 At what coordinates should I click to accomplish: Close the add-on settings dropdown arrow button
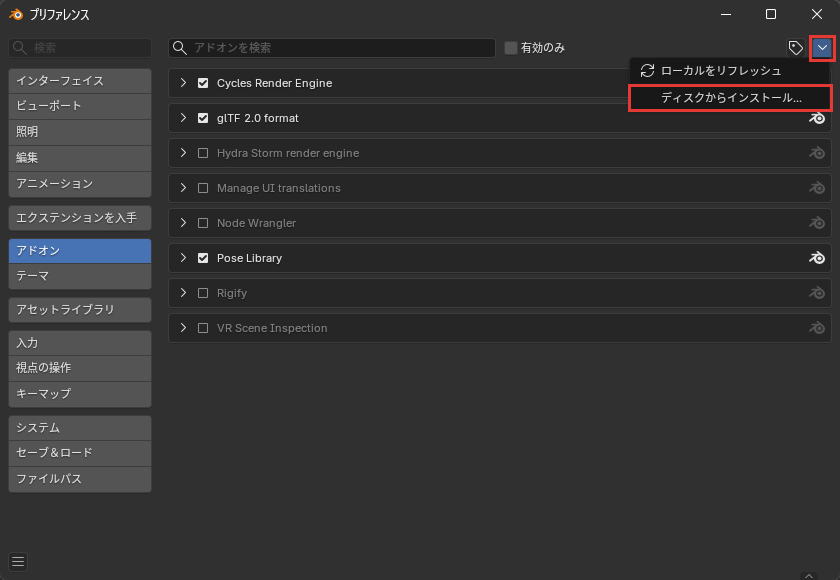[x=822, y=48]
